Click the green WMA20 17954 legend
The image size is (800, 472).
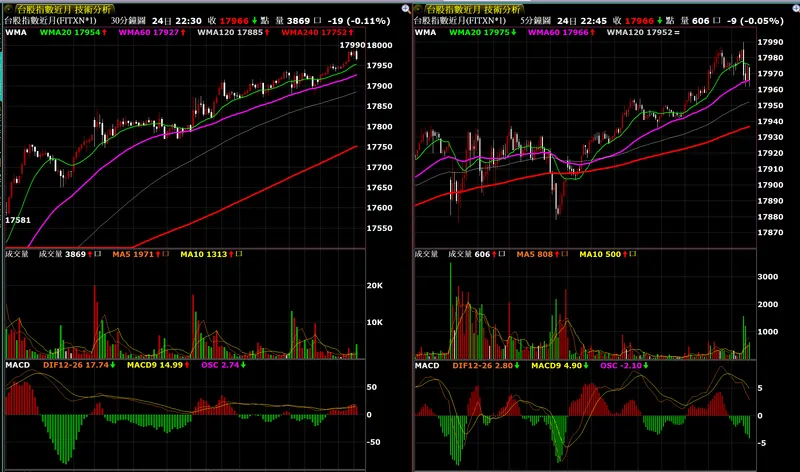click(x=73, y=32)
